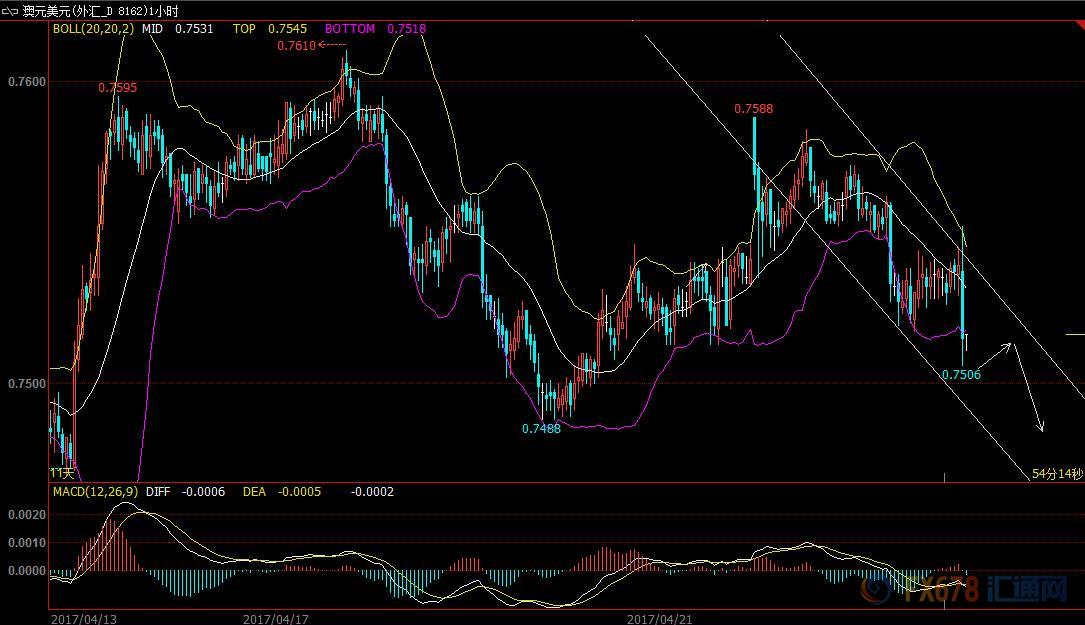Click the 2017/04/21 date marker

click(x=660, y=618)
